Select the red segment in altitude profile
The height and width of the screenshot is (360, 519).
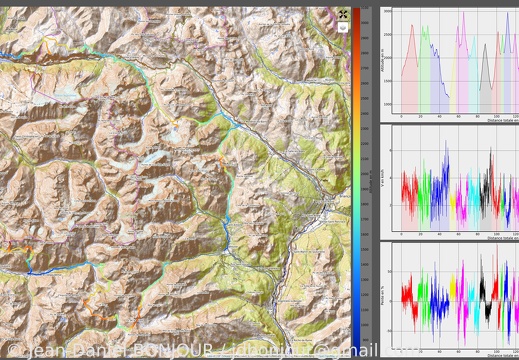[x=410, y=70]
